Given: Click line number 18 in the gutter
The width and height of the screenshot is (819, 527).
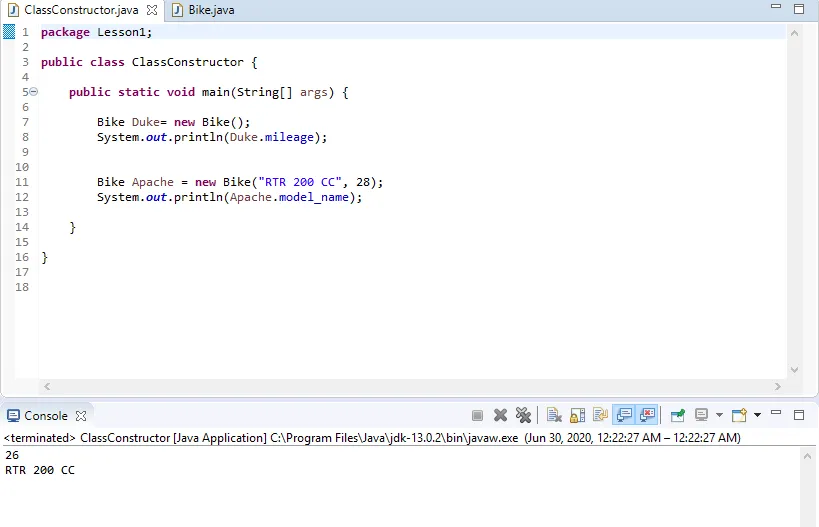Looking at the screenshot, I should [22, 287].
